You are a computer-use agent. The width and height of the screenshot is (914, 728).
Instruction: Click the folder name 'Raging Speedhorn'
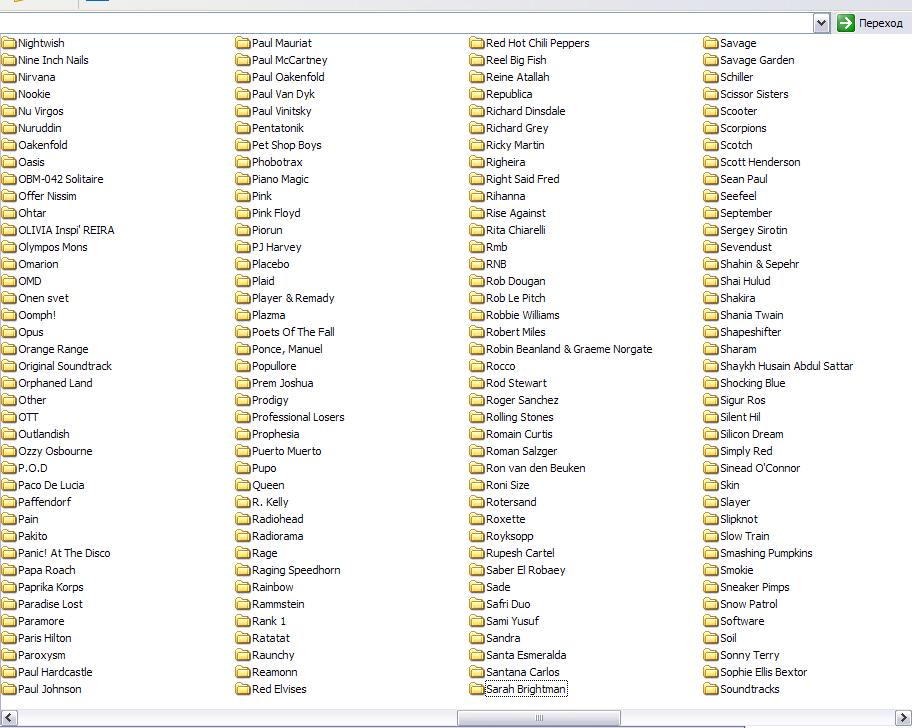[x=296, y=570]
